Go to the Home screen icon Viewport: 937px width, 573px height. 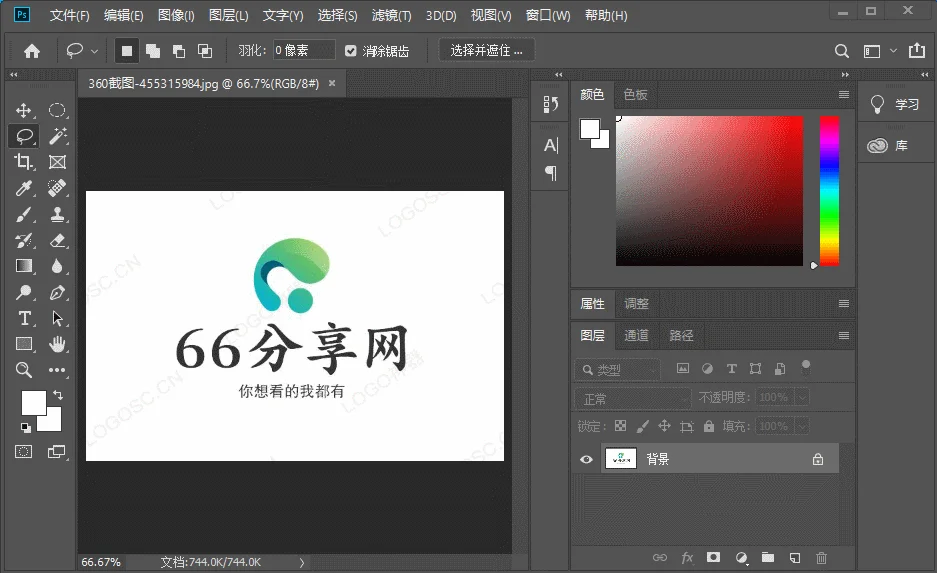click(32, 51)
